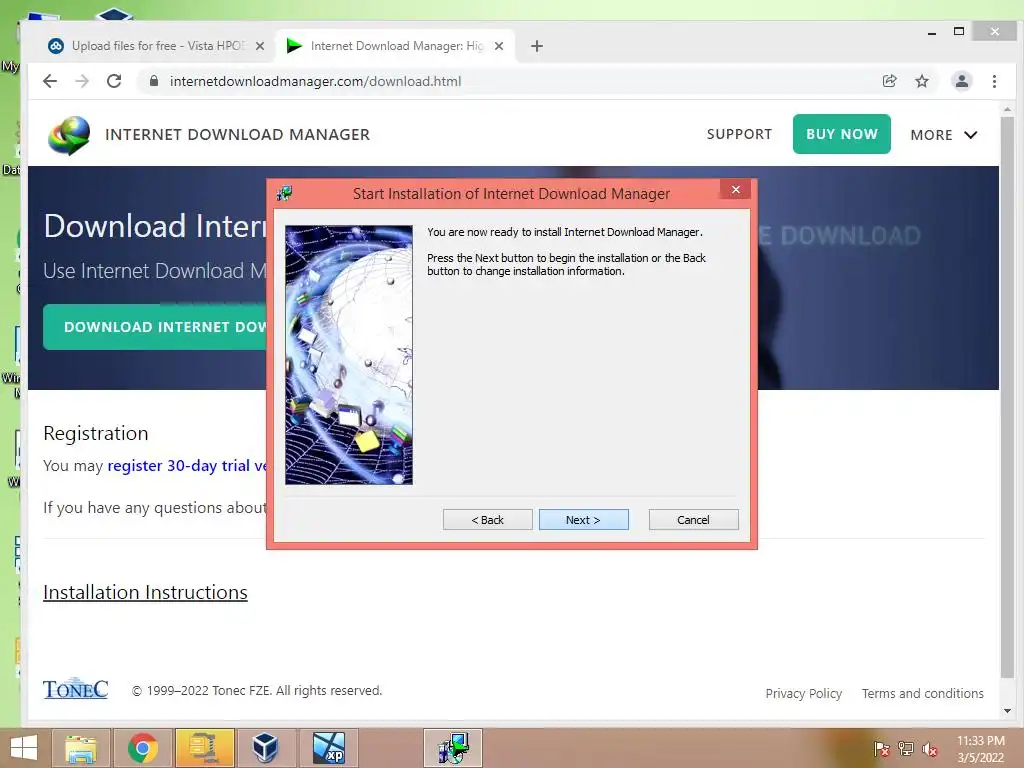Close the Start Installation dialog

[735, 189]
